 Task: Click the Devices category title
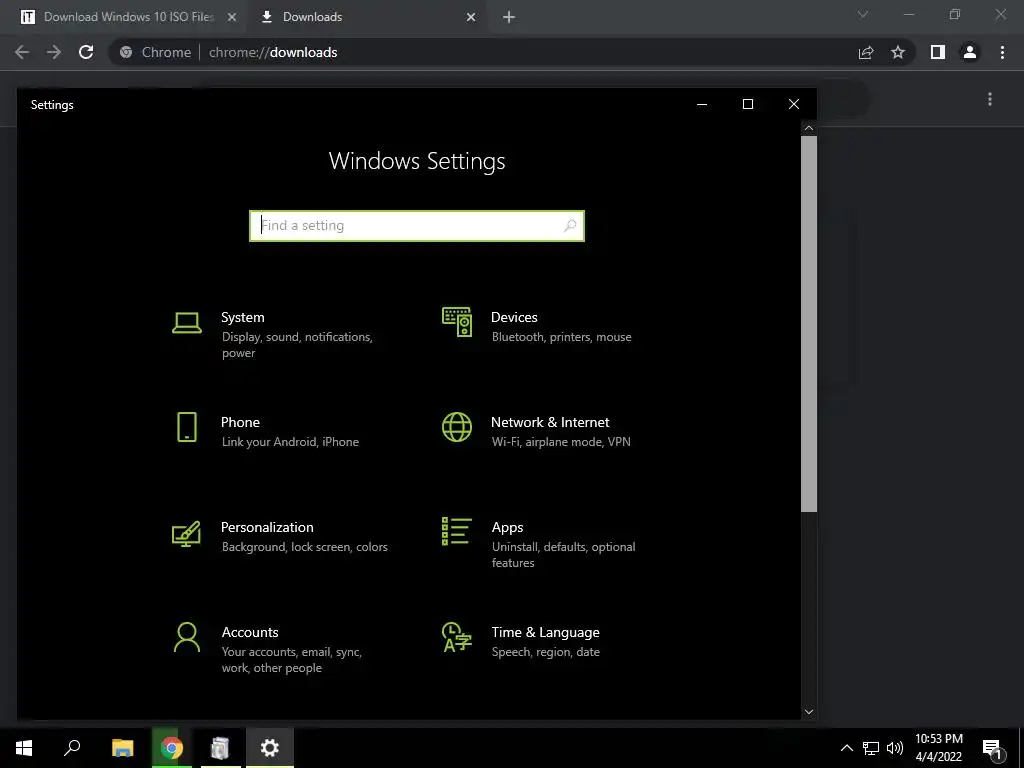[514, 317]
